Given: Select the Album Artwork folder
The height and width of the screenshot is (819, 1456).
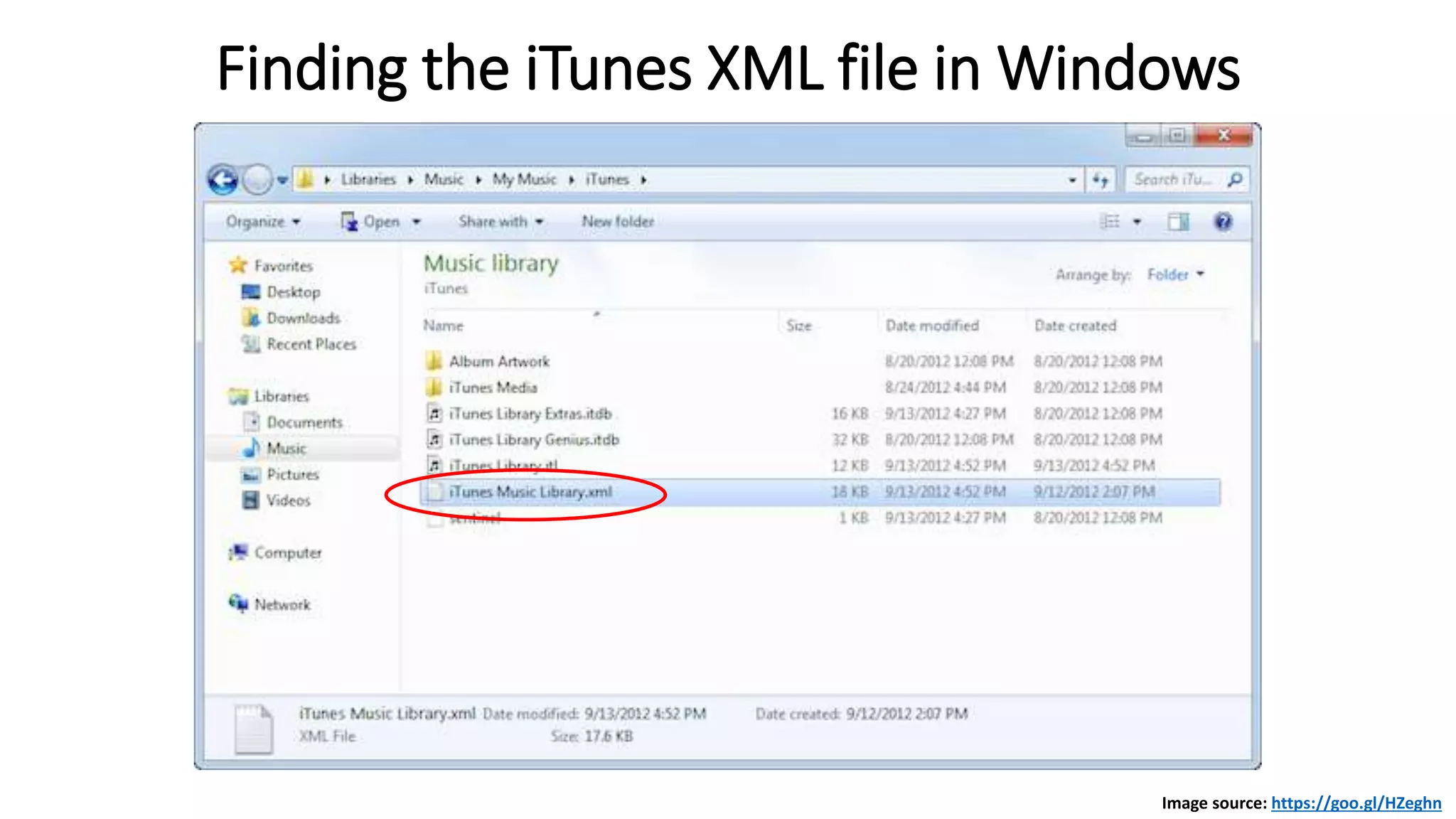Looking at the screenshot, I should [x=499, y=361].
